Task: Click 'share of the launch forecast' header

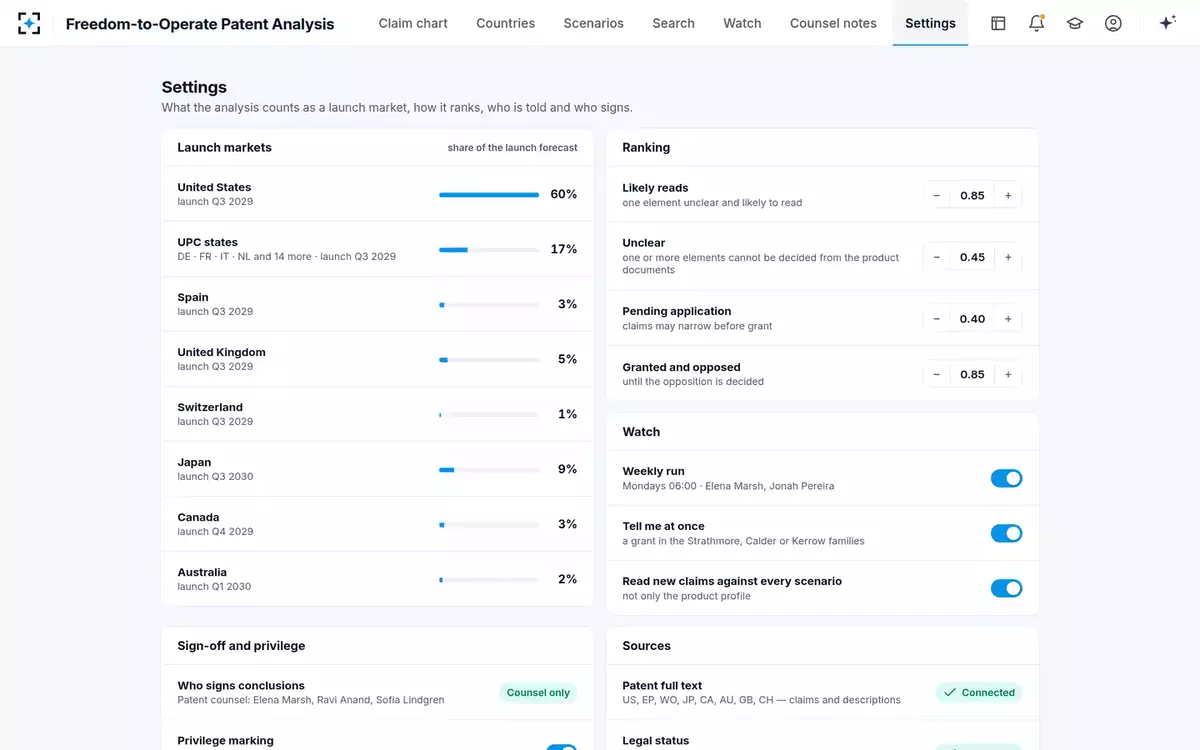Action: pos(512,148)
